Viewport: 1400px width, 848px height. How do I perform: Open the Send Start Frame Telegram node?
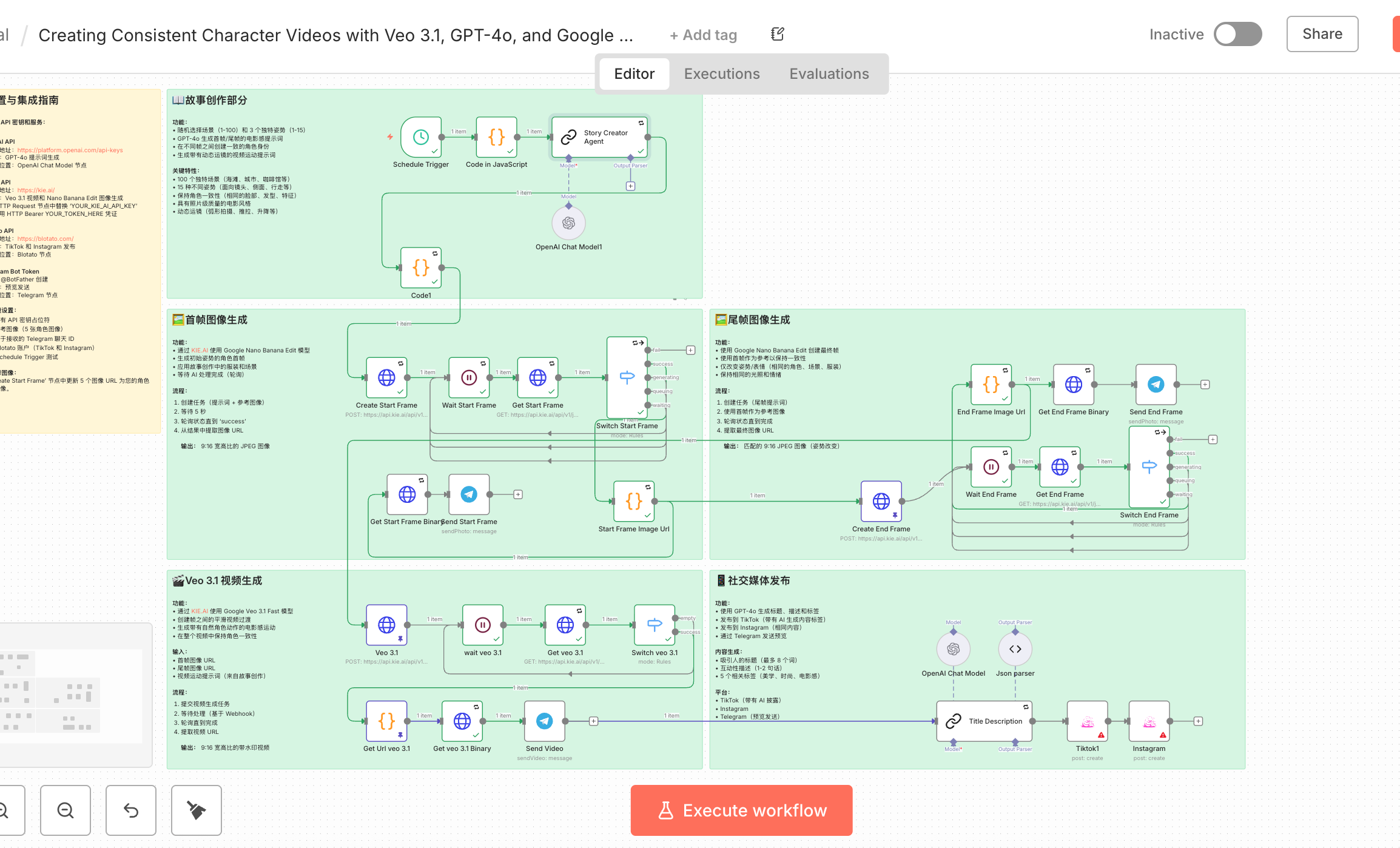(x=469, y=495)
